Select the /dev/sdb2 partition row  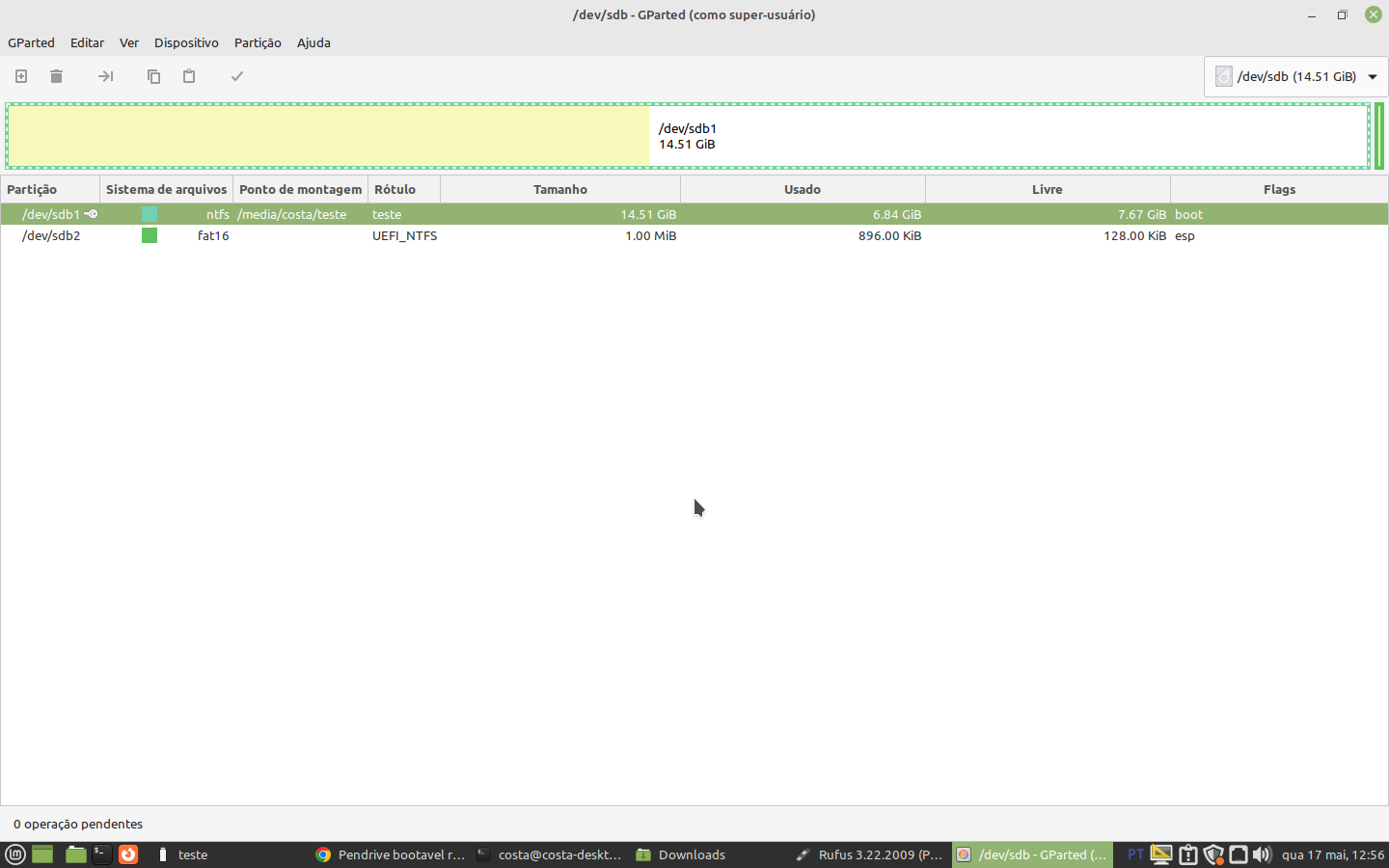click(694, 235)
